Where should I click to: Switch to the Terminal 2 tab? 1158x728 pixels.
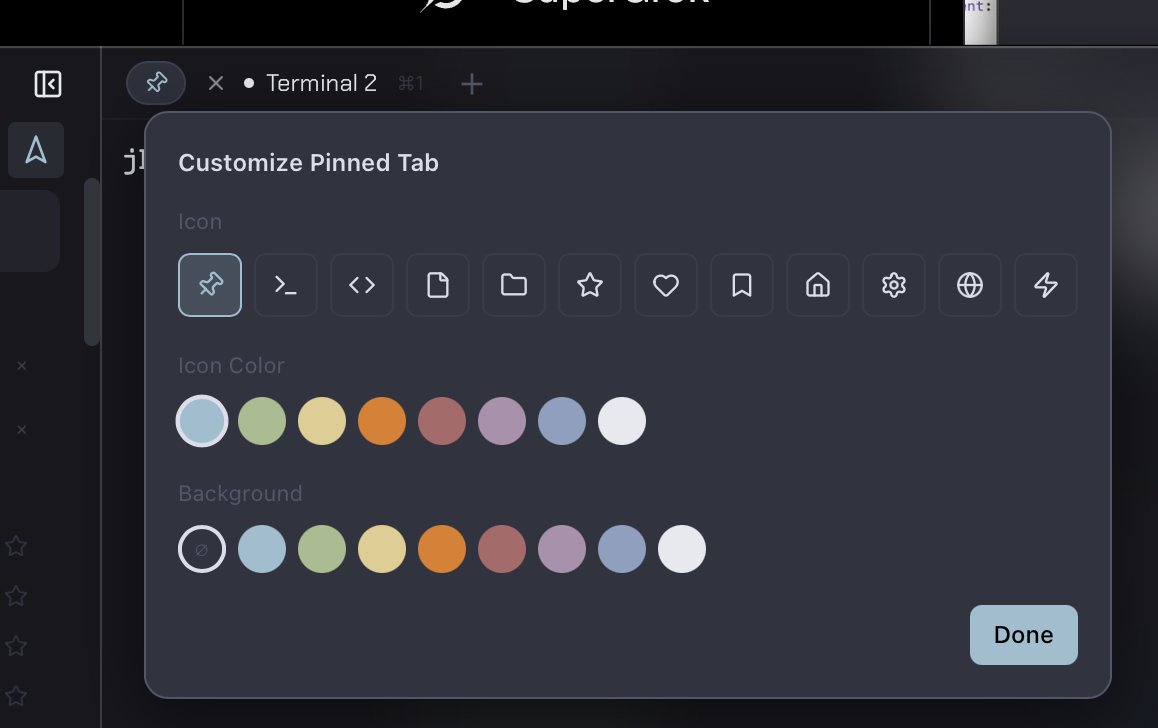pos(321,83)
